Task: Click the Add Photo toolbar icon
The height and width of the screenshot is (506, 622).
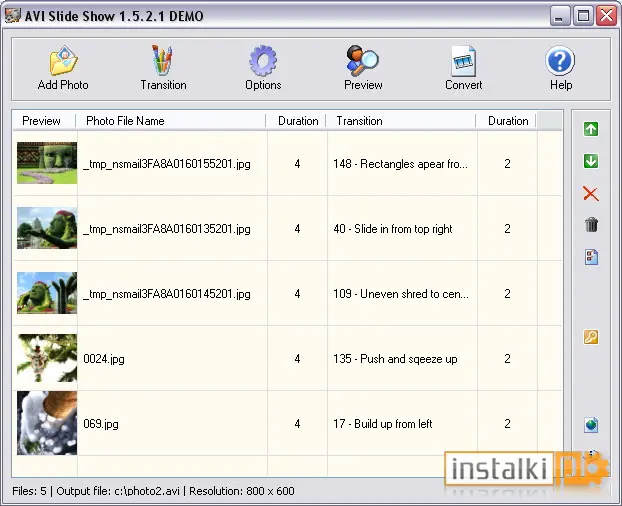Action: (x=63, y=61)
